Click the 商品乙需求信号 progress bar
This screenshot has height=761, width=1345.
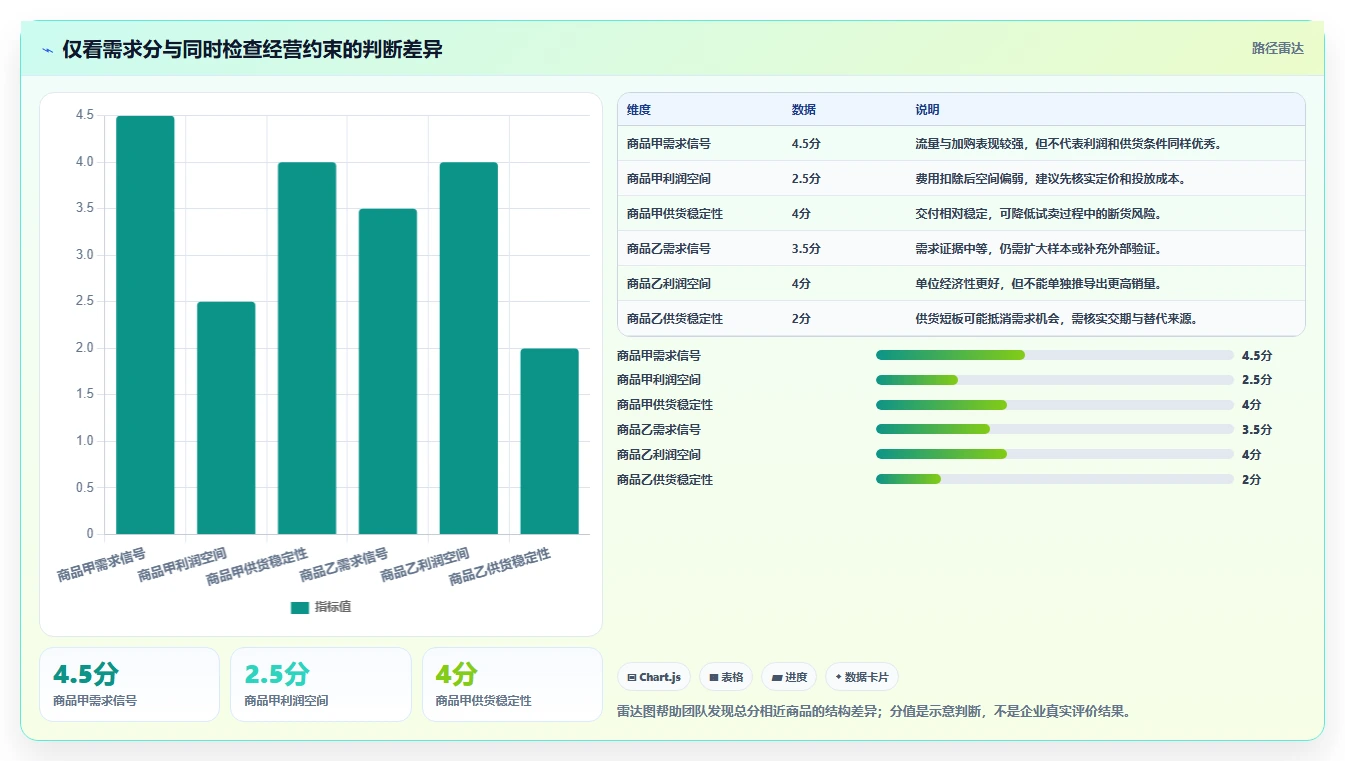pyautogui.click(x=1054, y=429)
